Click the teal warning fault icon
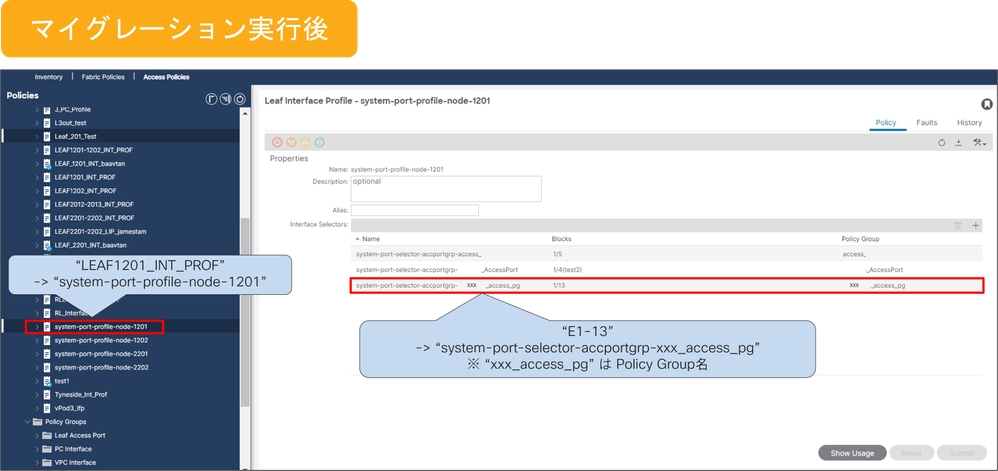This screenshot has width=998, height=471. click(x=320, y=143)
